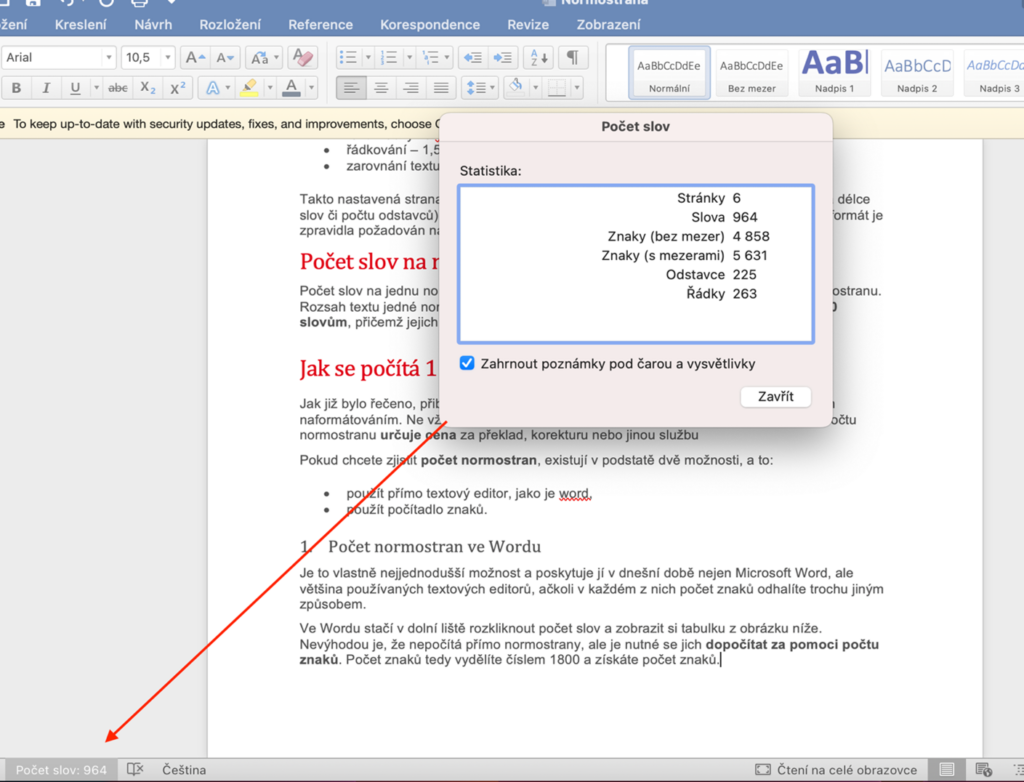Image resolution: width=1024 pixels, height=782 pixels.
Task: Toggle bold formatting
Action: (17, 88)
